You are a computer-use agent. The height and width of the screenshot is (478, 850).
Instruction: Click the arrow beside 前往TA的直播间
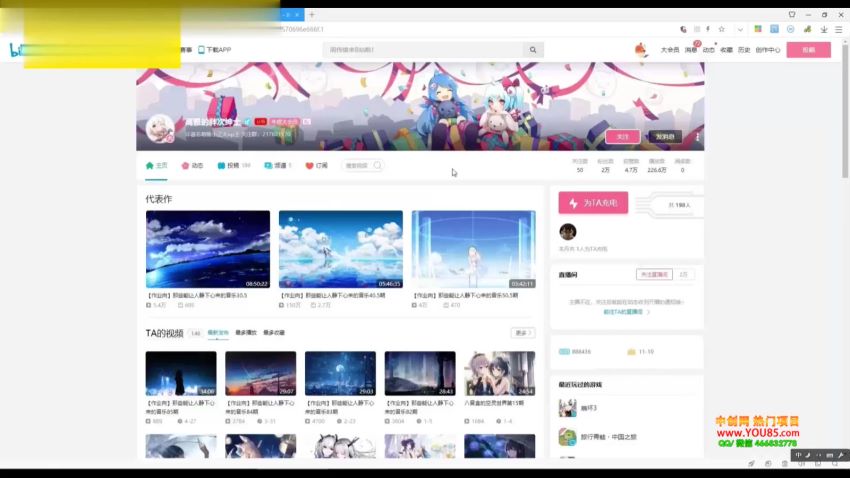tap(648, 312)
